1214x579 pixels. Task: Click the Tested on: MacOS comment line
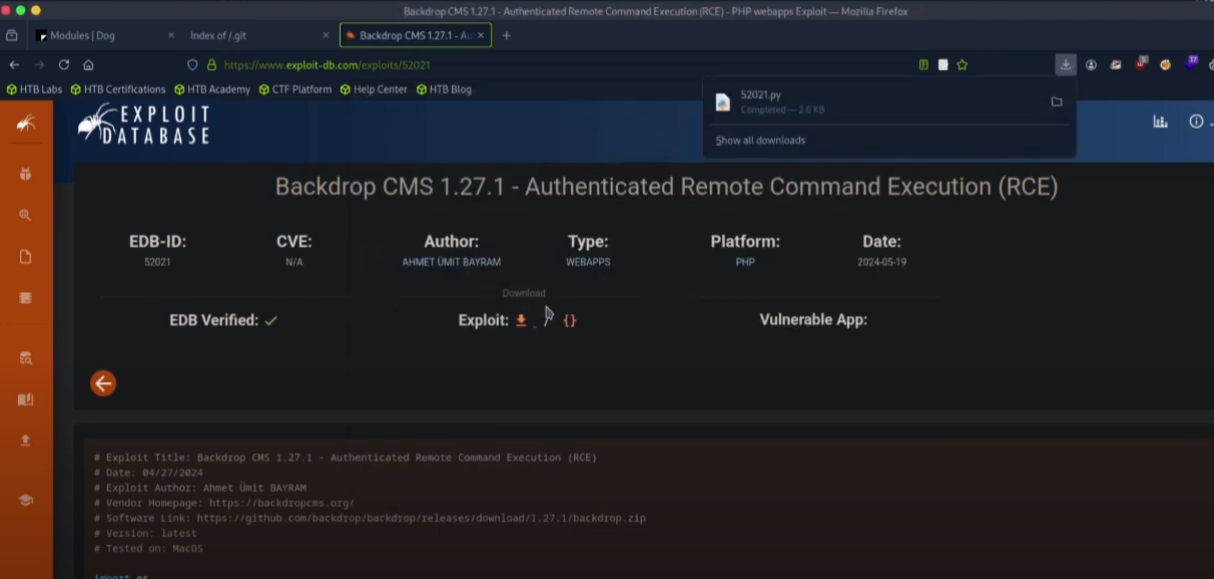148,548
